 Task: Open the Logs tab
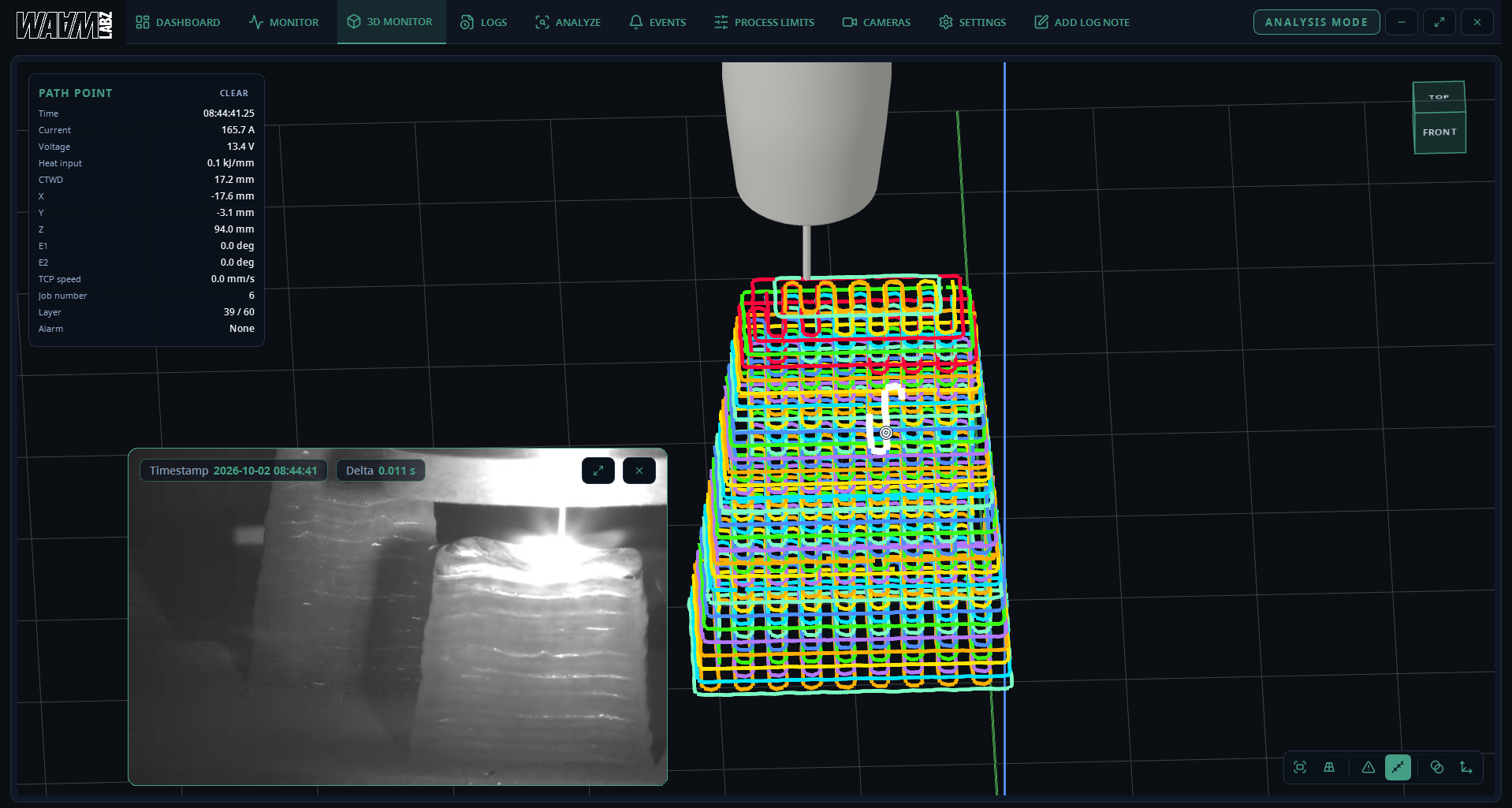(x=483, y=22)
